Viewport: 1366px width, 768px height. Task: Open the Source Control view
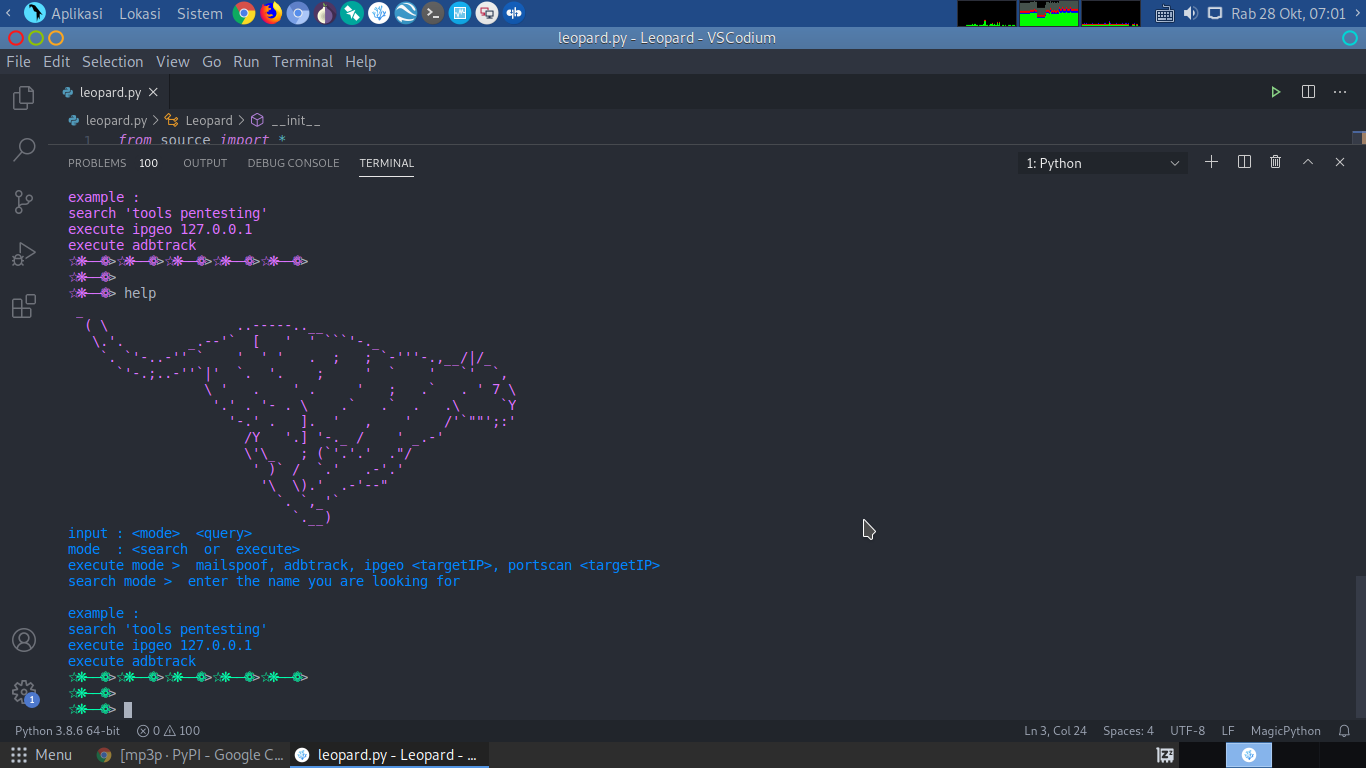(x=23, y=202)
